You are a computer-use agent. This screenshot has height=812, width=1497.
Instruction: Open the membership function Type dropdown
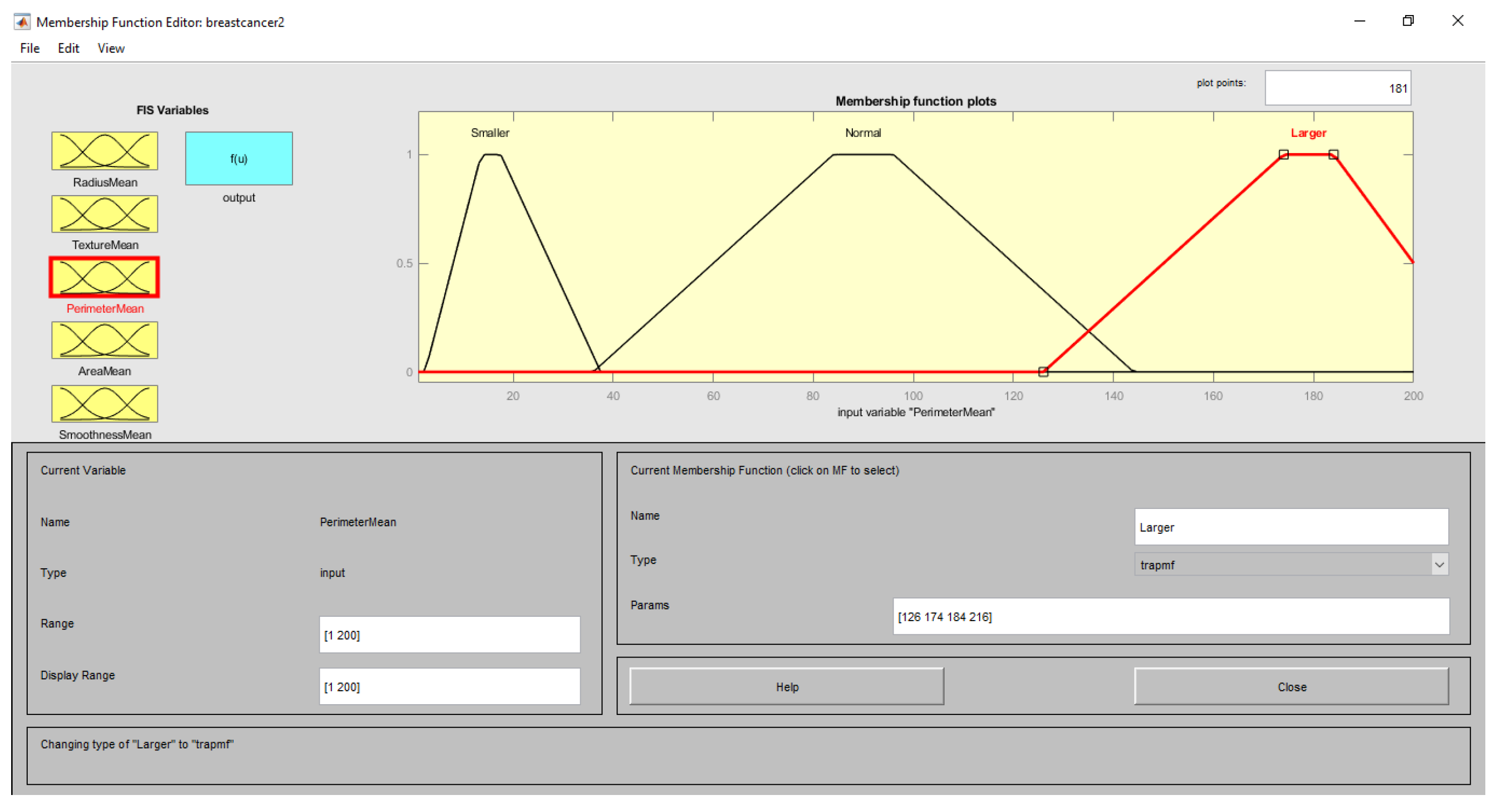pyautogui.click(x=1284, y=565)
